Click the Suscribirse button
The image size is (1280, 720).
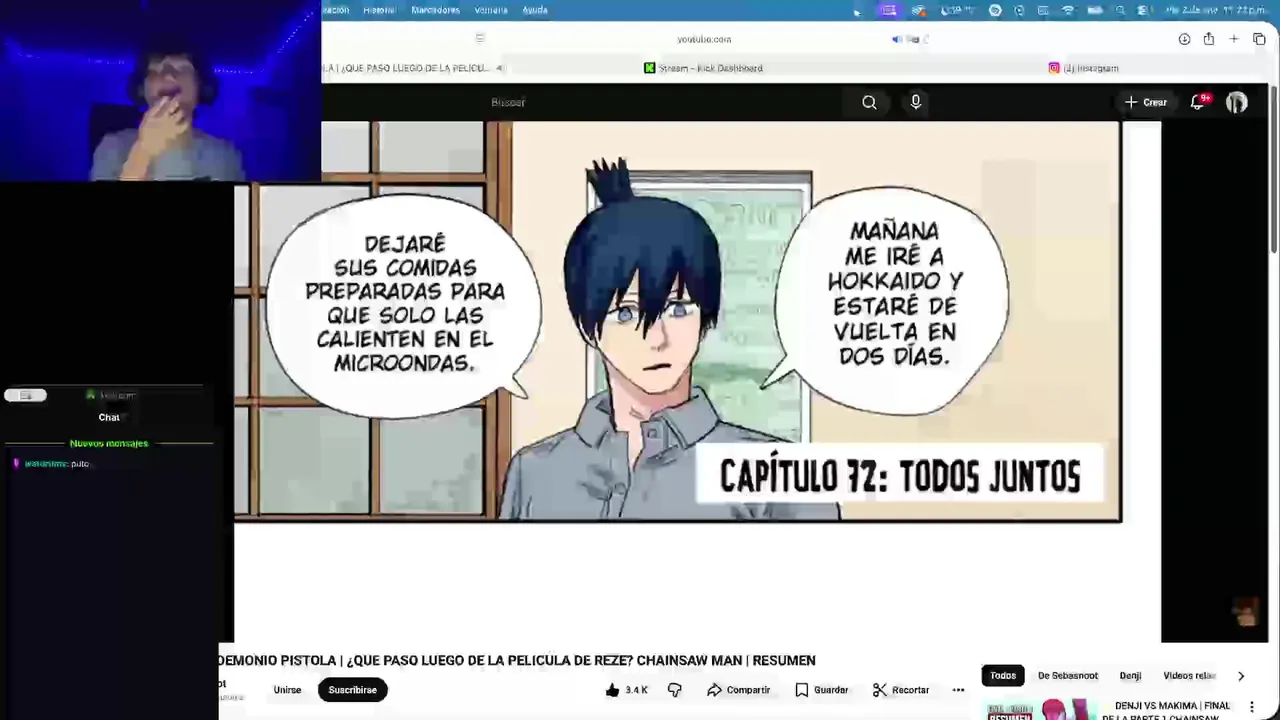click(x=353, y=690)
